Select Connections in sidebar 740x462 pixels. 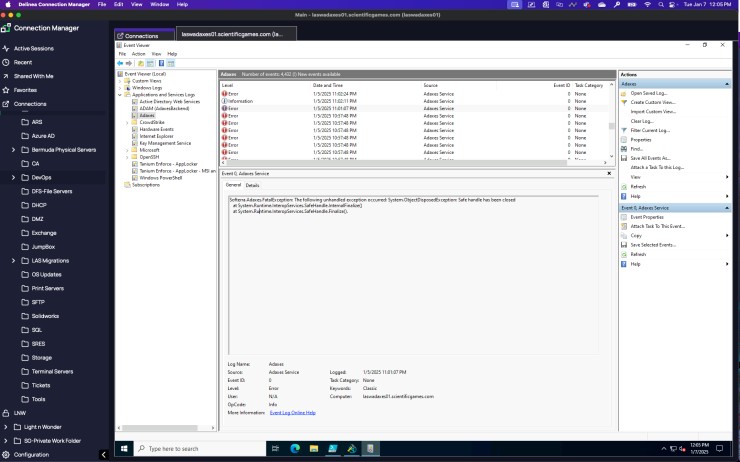pyautogui.click(x=30, y=104)
